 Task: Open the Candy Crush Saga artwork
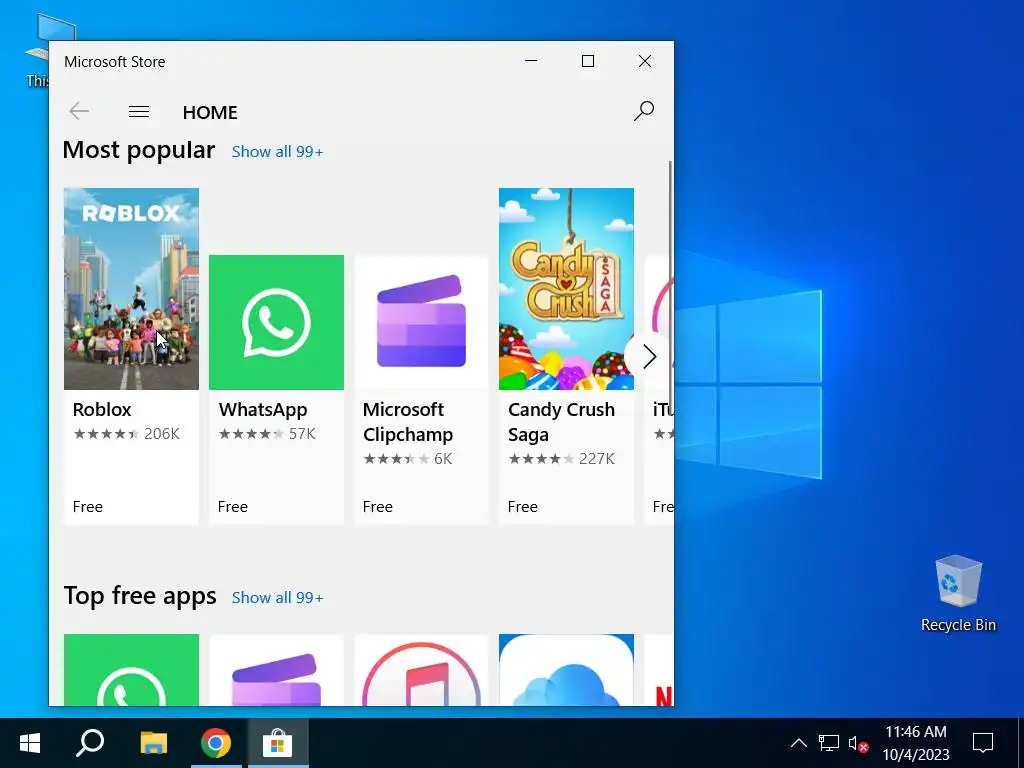tap(566, 289)
